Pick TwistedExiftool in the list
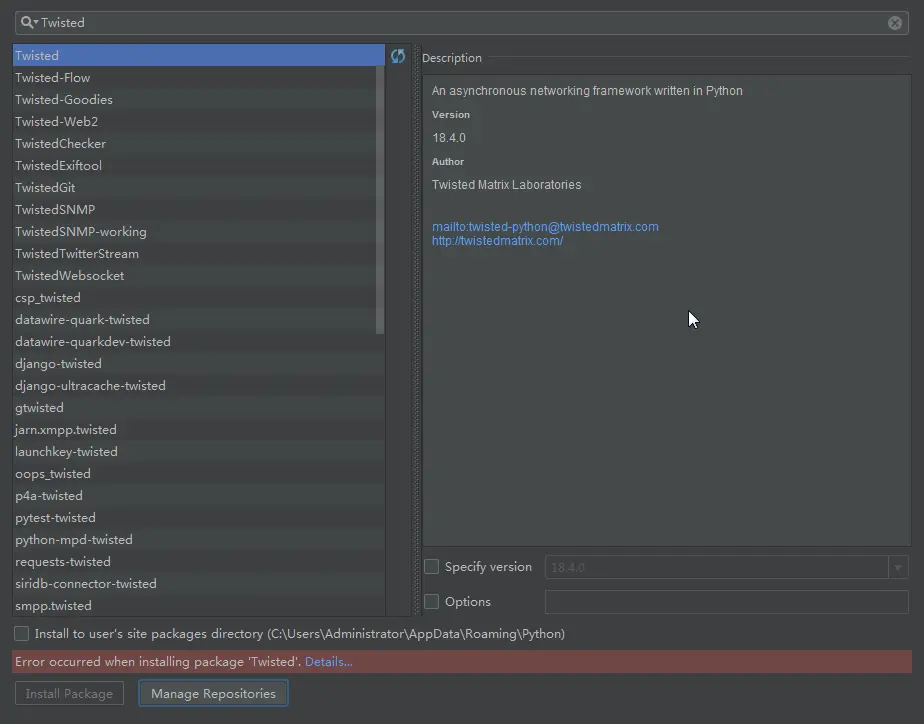The image size is (924, 724). point(199,166)
